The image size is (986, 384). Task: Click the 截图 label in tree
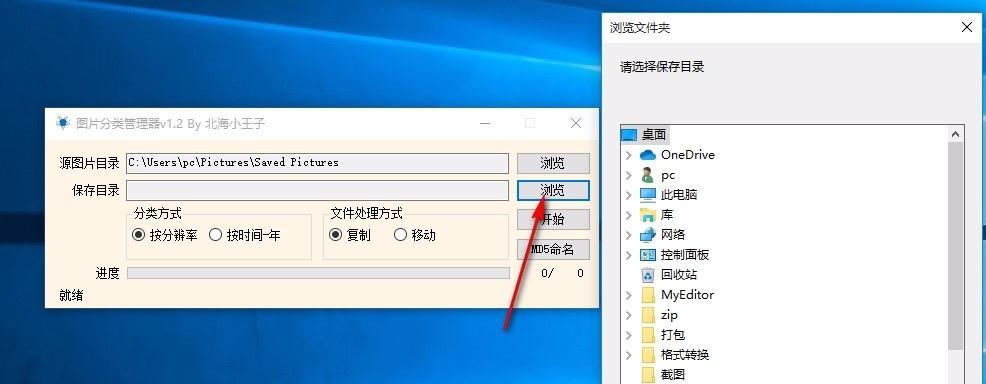(673, 375)
